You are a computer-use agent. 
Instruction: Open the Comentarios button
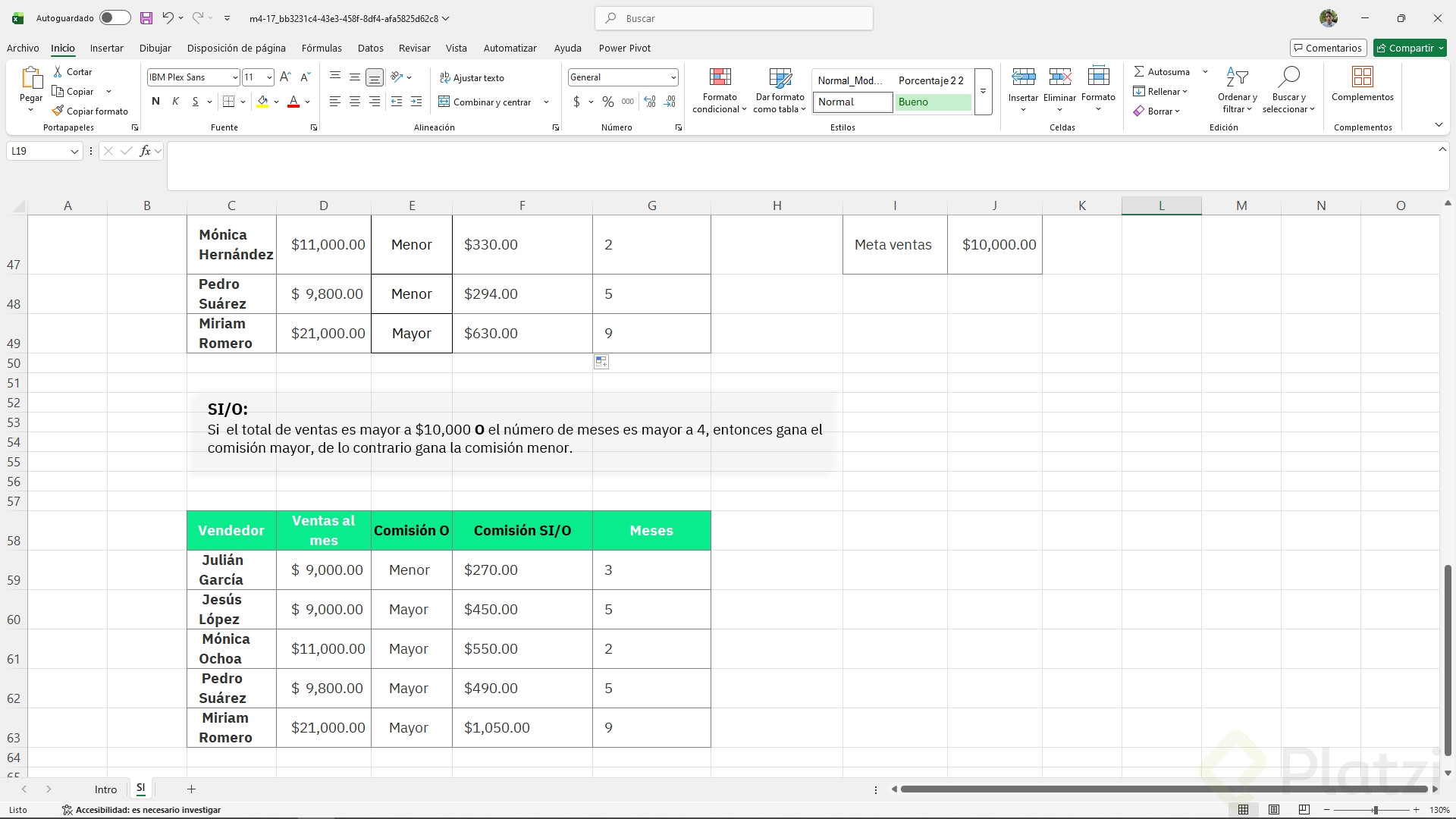(1328, 48)
